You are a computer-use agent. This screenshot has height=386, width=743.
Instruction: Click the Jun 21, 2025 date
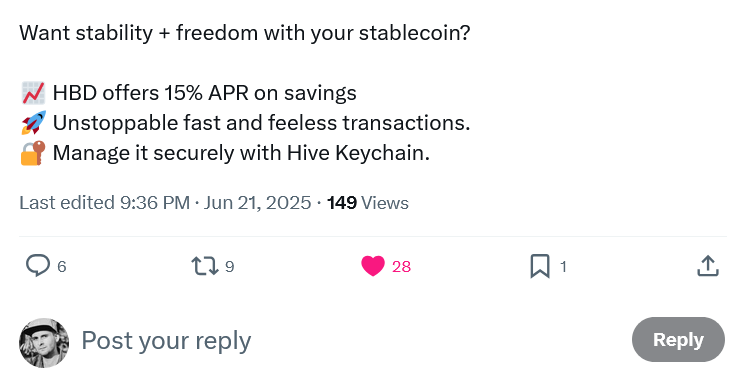[257, 203]
